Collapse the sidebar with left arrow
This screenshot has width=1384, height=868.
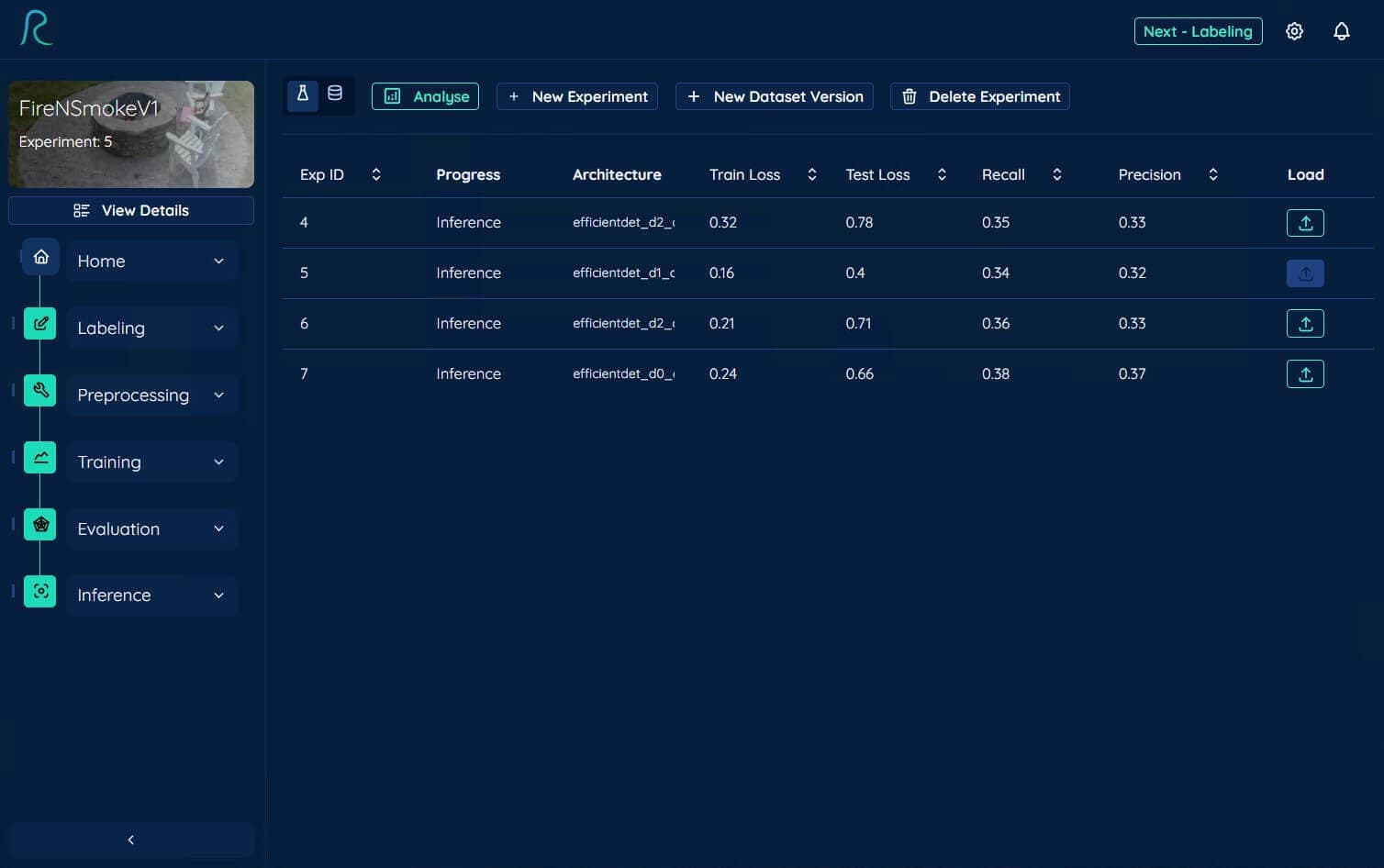point(131,840)
